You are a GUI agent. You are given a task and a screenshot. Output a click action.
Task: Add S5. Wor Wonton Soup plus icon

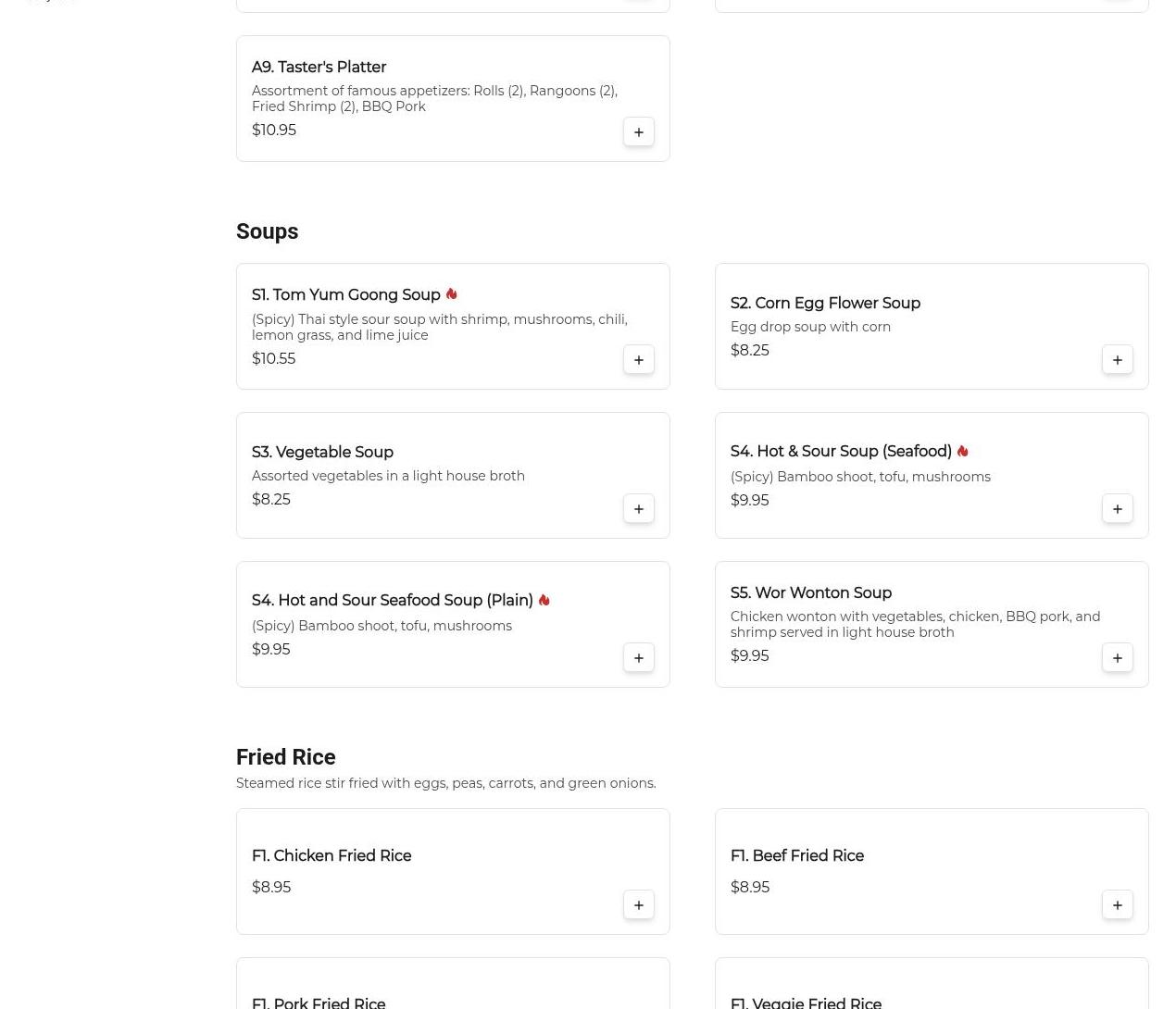(1117, 657)
